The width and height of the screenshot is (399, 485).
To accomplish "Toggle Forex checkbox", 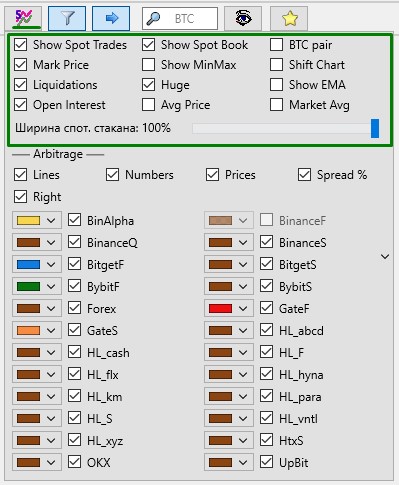I will (74, 308).
